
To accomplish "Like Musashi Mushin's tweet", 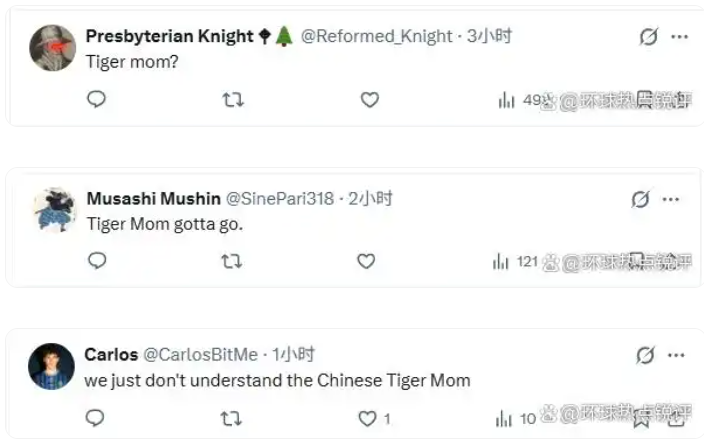I will pos(366,261).
